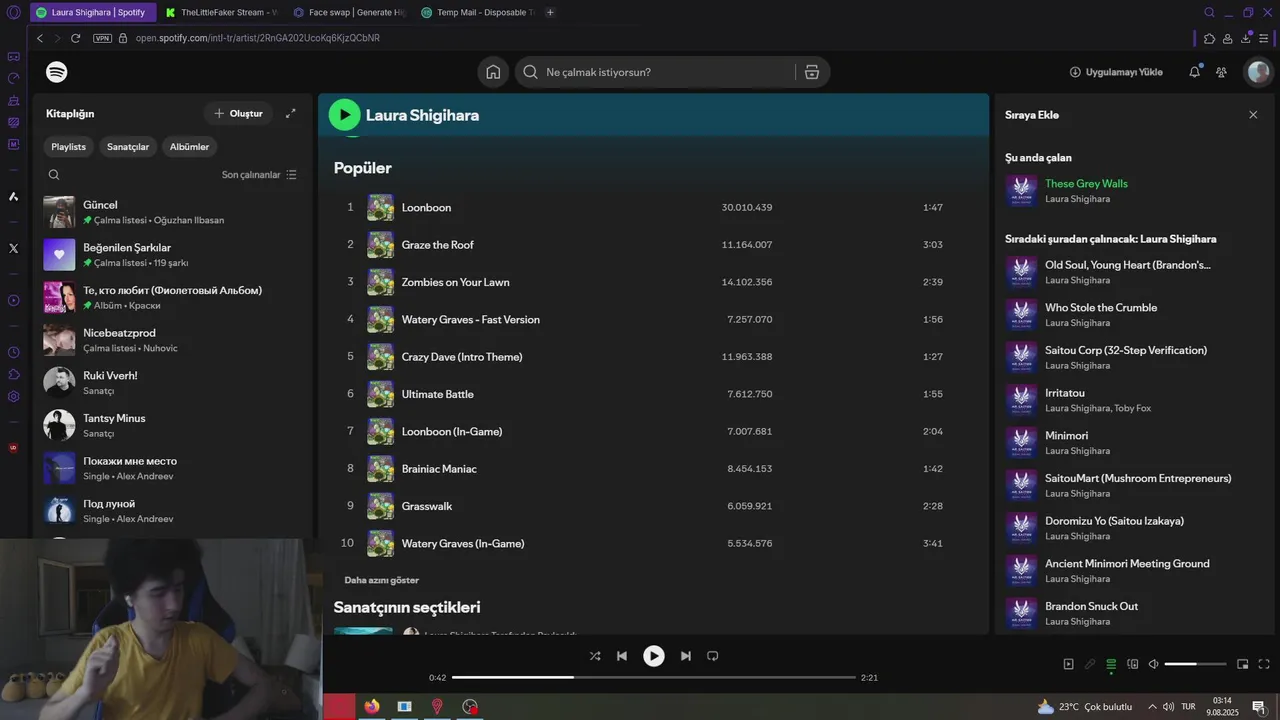1280x720 pixels.
Task: Skip to next track
Action: coord(685,656)
